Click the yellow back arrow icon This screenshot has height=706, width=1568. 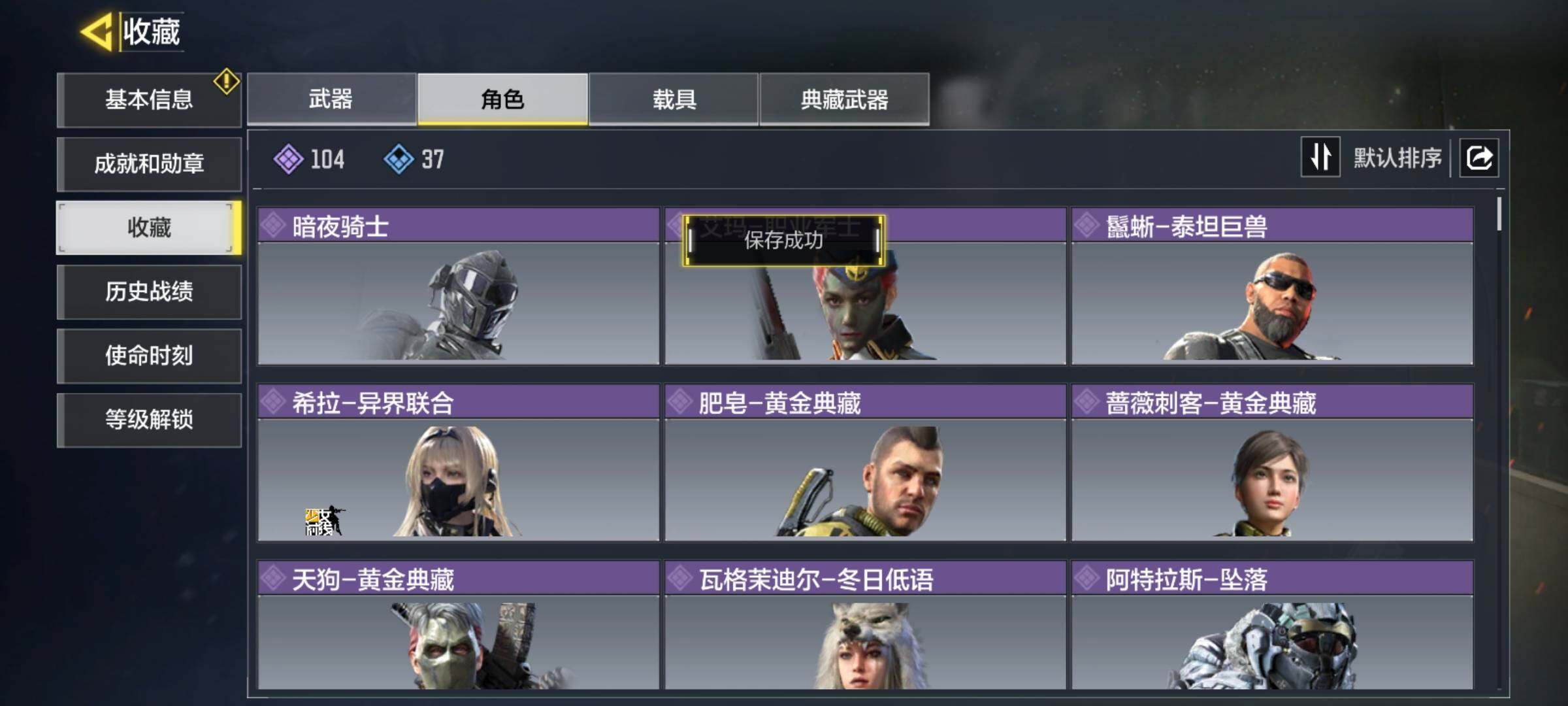(x=97, y=31)
